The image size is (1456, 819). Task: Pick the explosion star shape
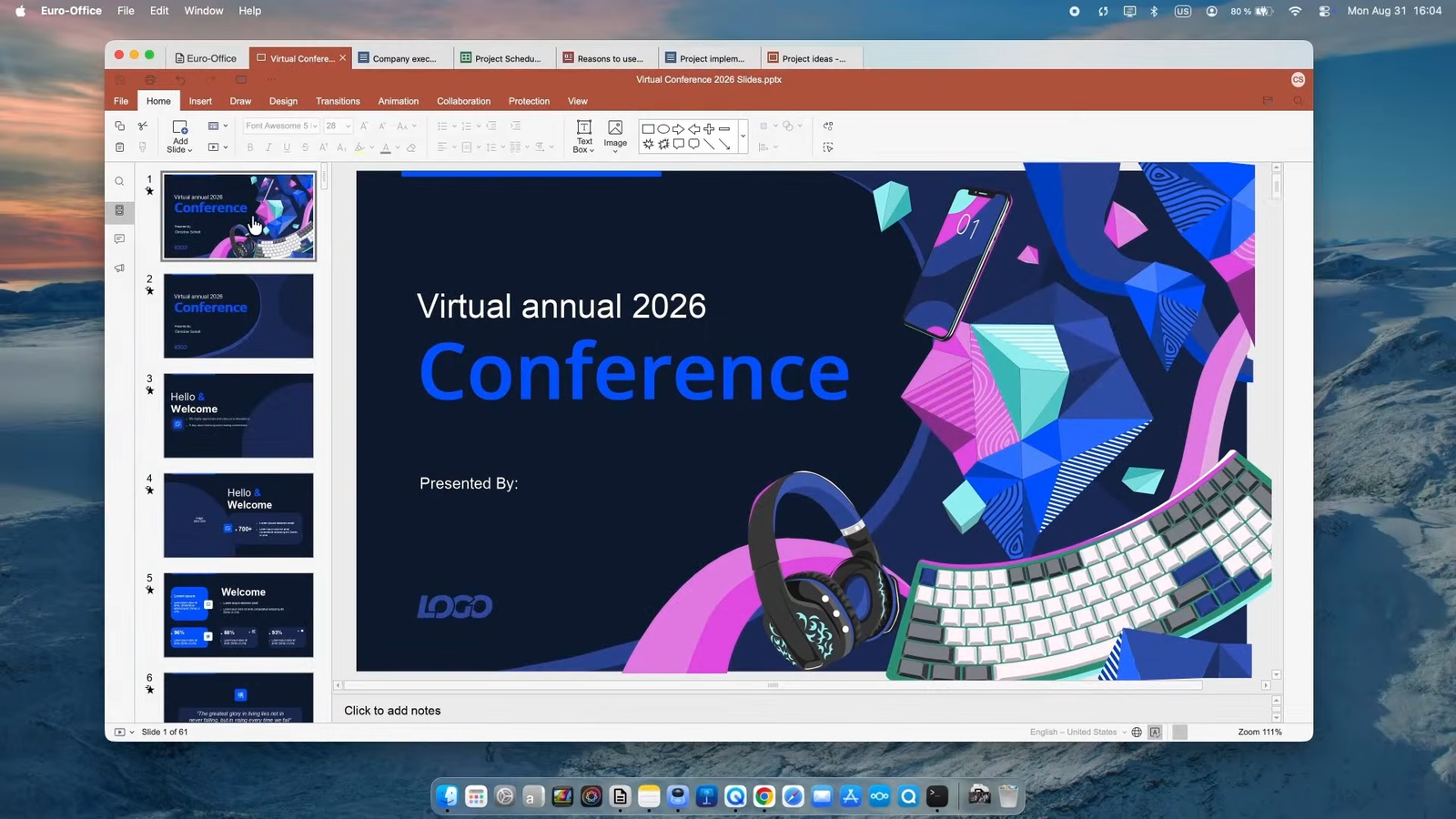648,144
